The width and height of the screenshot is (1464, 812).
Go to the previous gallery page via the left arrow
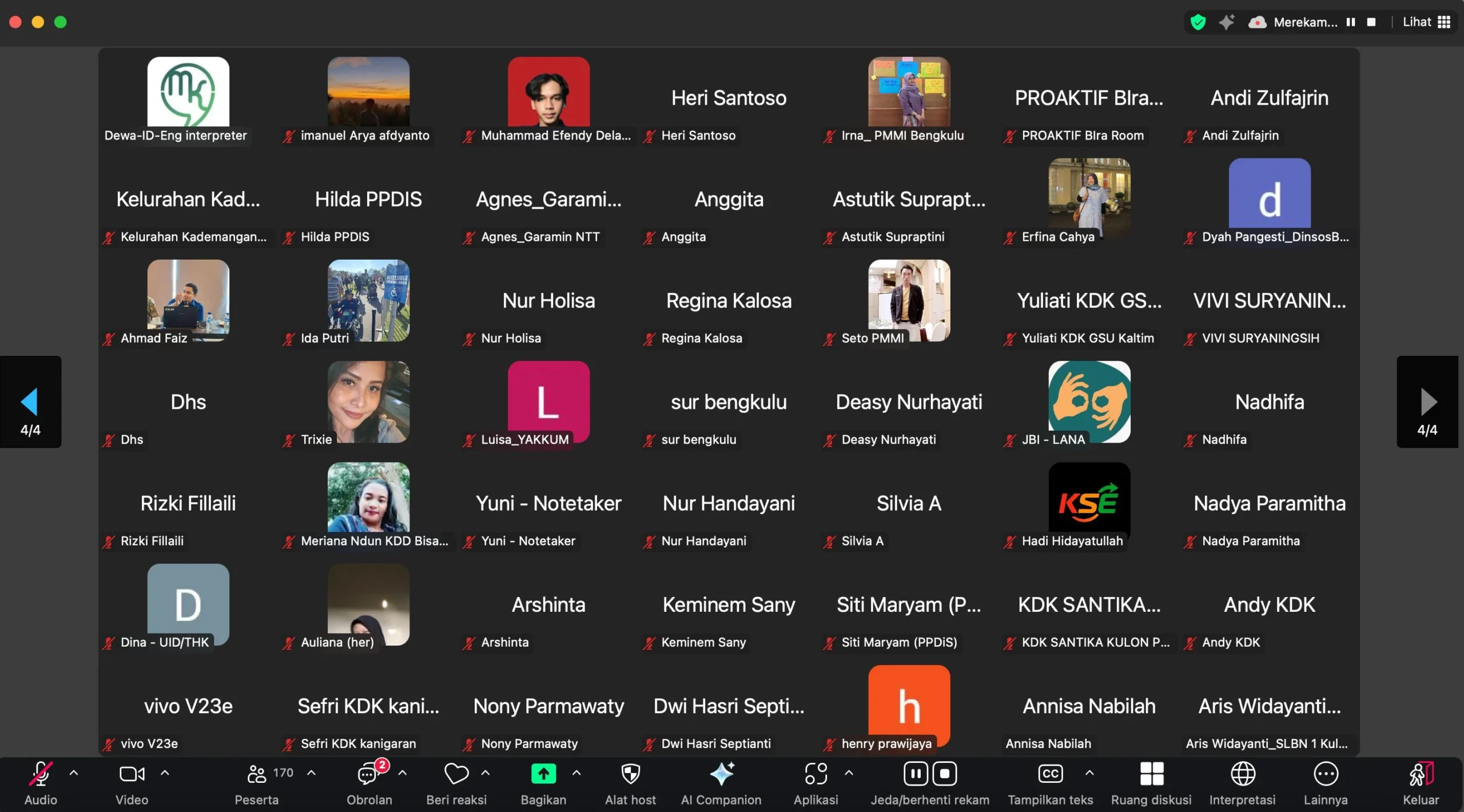point(30,402)
